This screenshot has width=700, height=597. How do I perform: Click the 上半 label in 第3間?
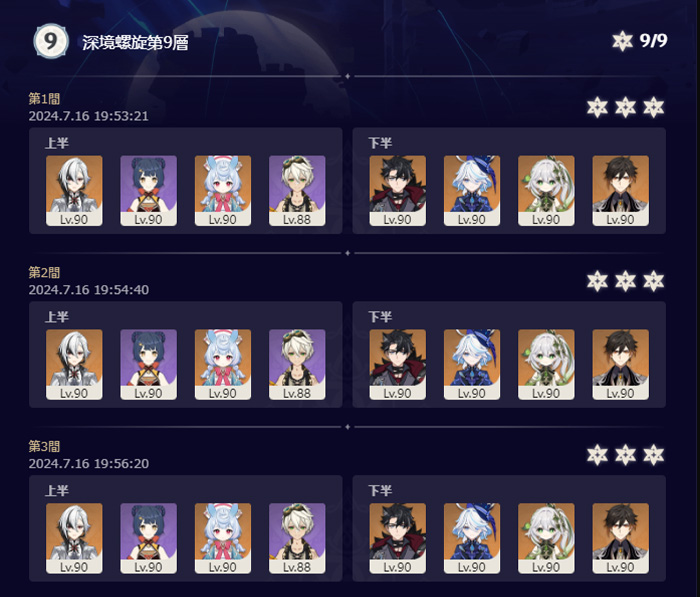click(57, 491)
